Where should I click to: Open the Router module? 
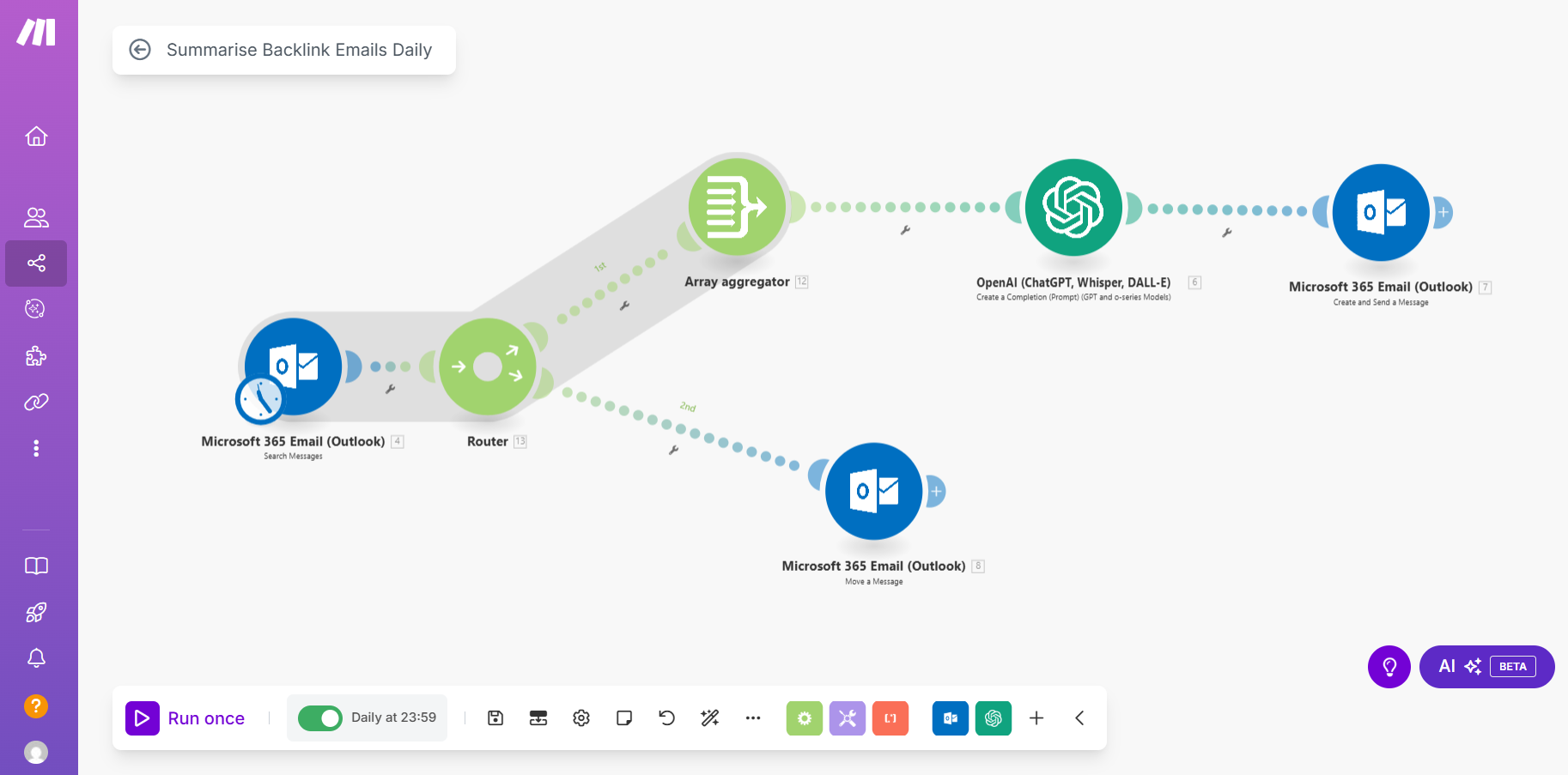(x=488, y=366)
